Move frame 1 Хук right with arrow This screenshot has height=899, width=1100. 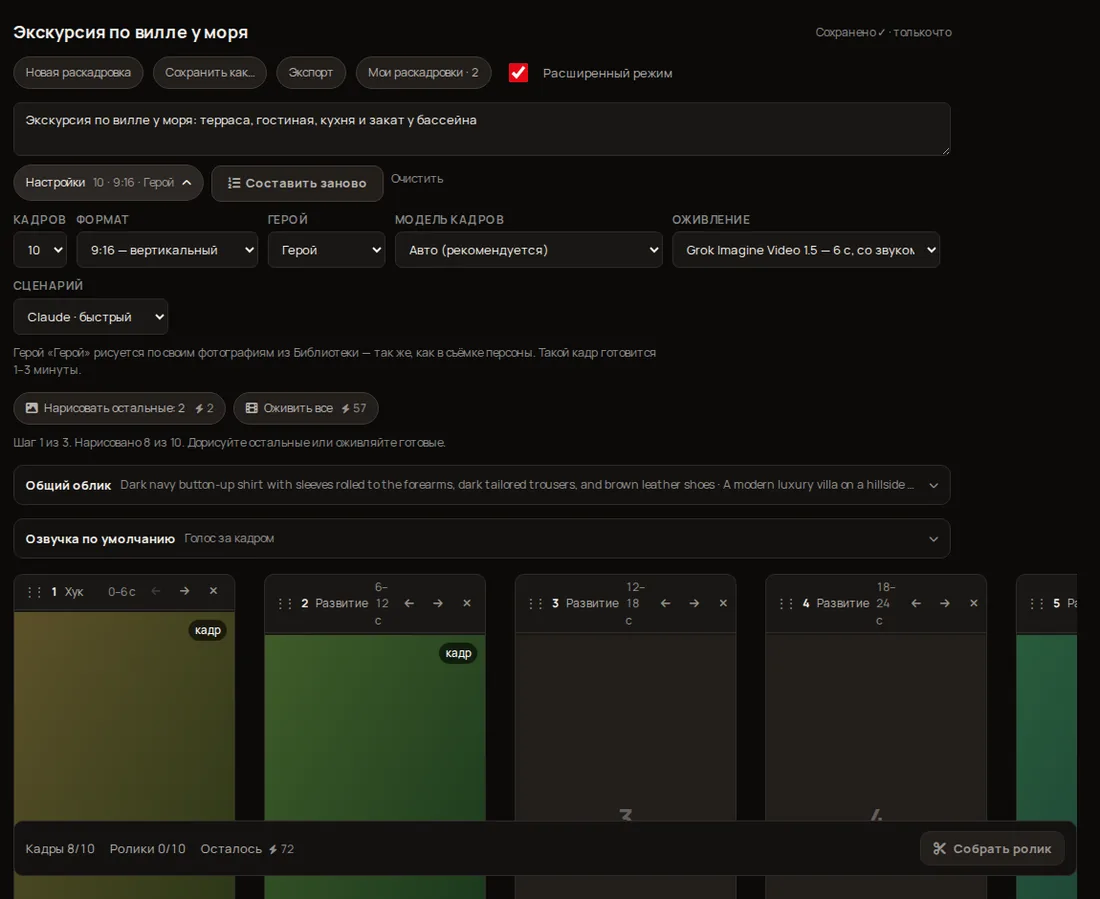click(x=185, y=591)
